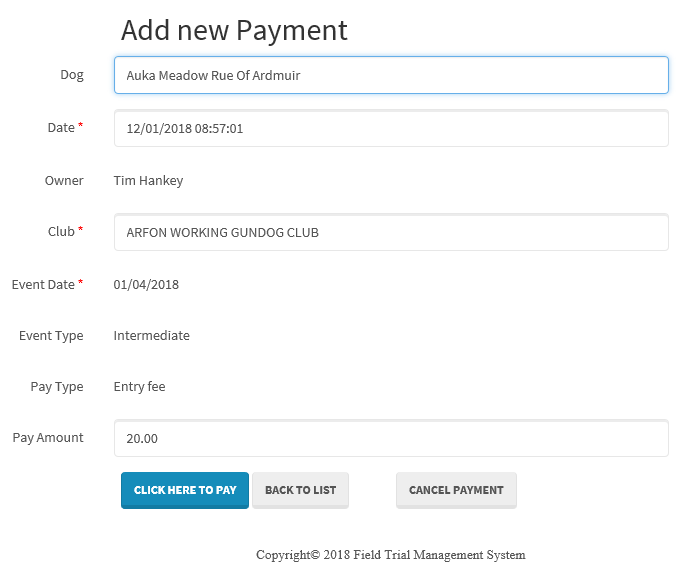
Task: Click the copyright footer text
Action: (x=391, y=555)
